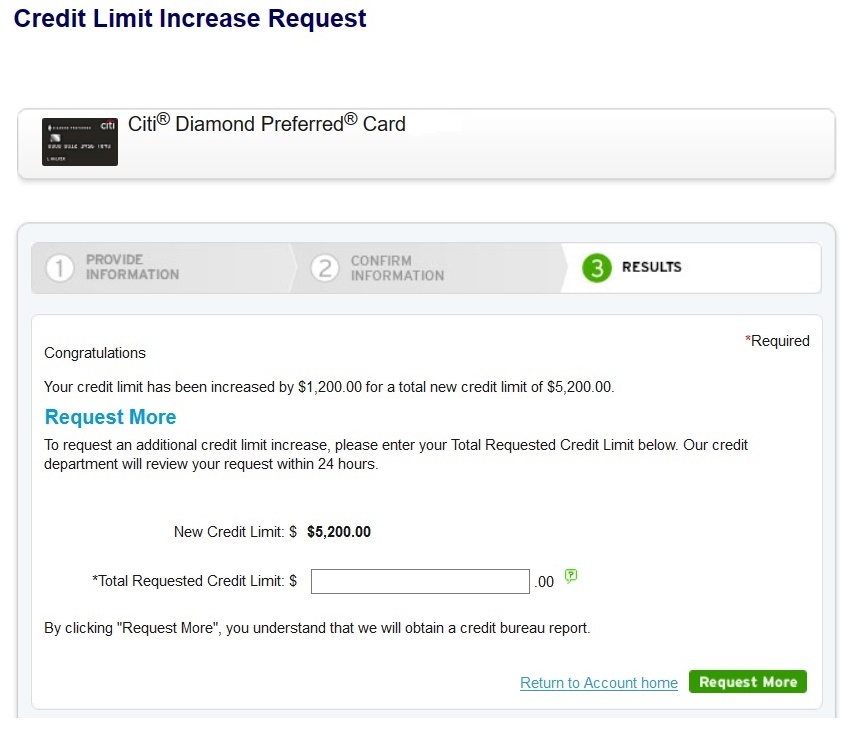The image size is (854, 732).
Task: Click the green help icon beside the .00 field
Action: coord(571,576)
